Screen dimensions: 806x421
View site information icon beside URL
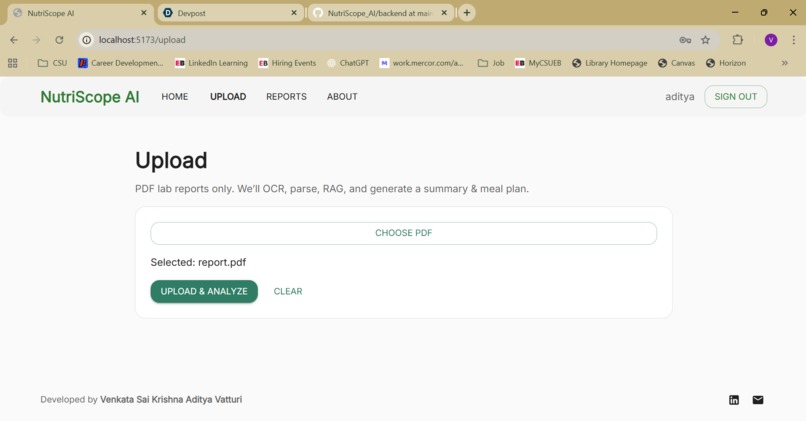(87, 40)
